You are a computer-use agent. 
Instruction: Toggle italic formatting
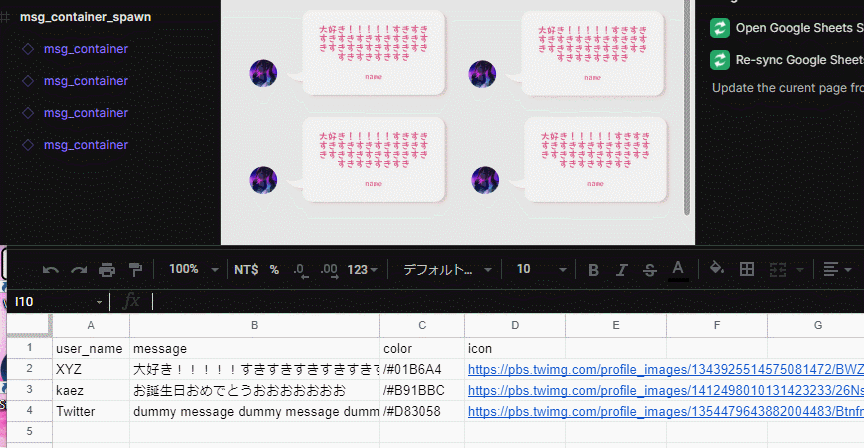(x=622, y=270)
